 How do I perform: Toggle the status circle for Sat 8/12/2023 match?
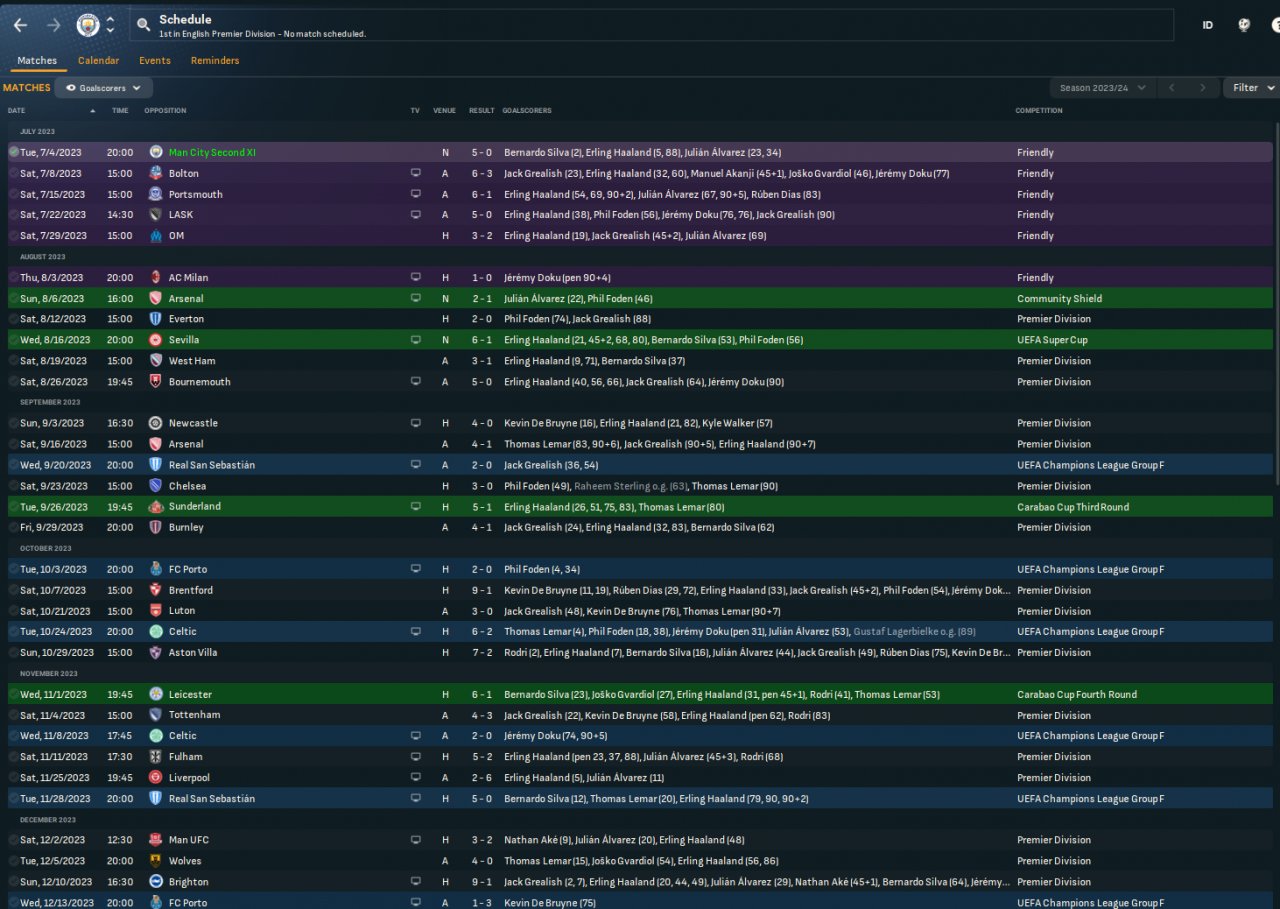point(14,319)
